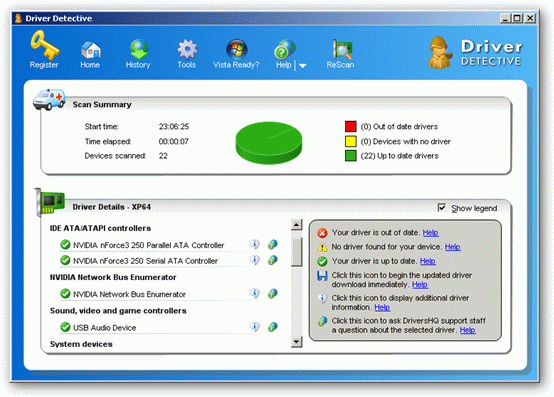The width and height of the screenshot is (554, 397).
Task: Click the Time elapsed value 00:00:07
Action: pos(174,141)
